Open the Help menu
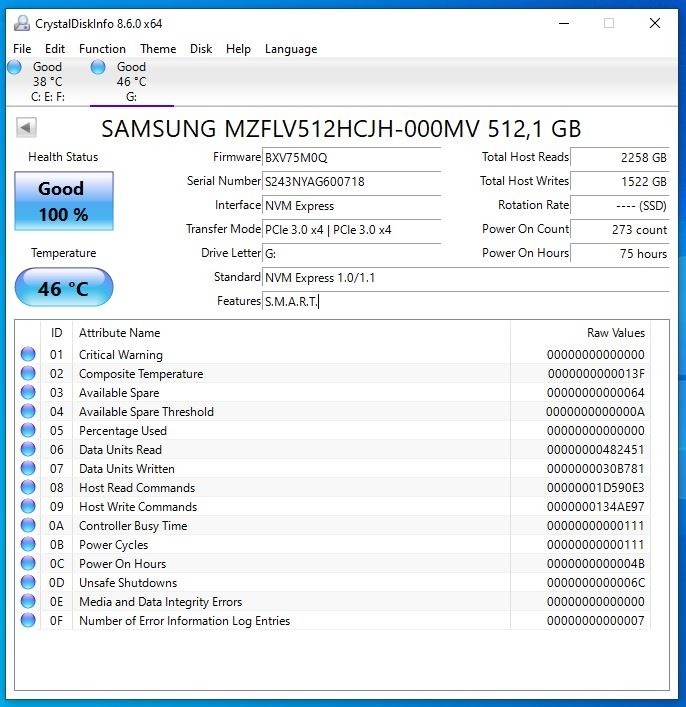The image size is (686, 707). point(238,49)
